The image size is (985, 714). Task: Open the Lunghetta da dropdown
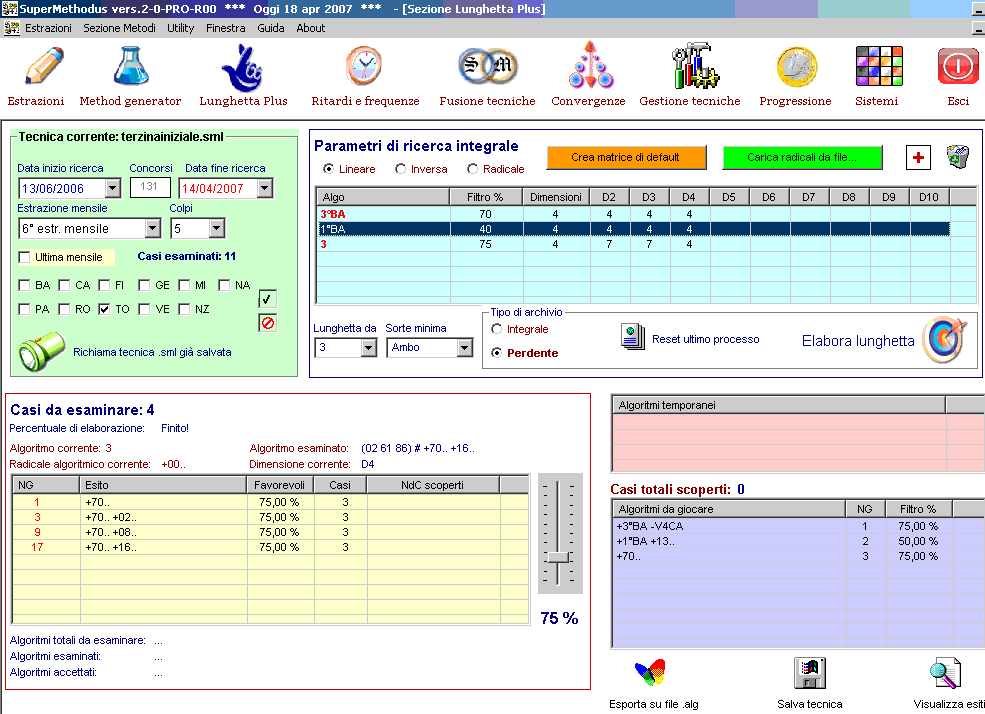pyautogui.click(x=369, y=347)
